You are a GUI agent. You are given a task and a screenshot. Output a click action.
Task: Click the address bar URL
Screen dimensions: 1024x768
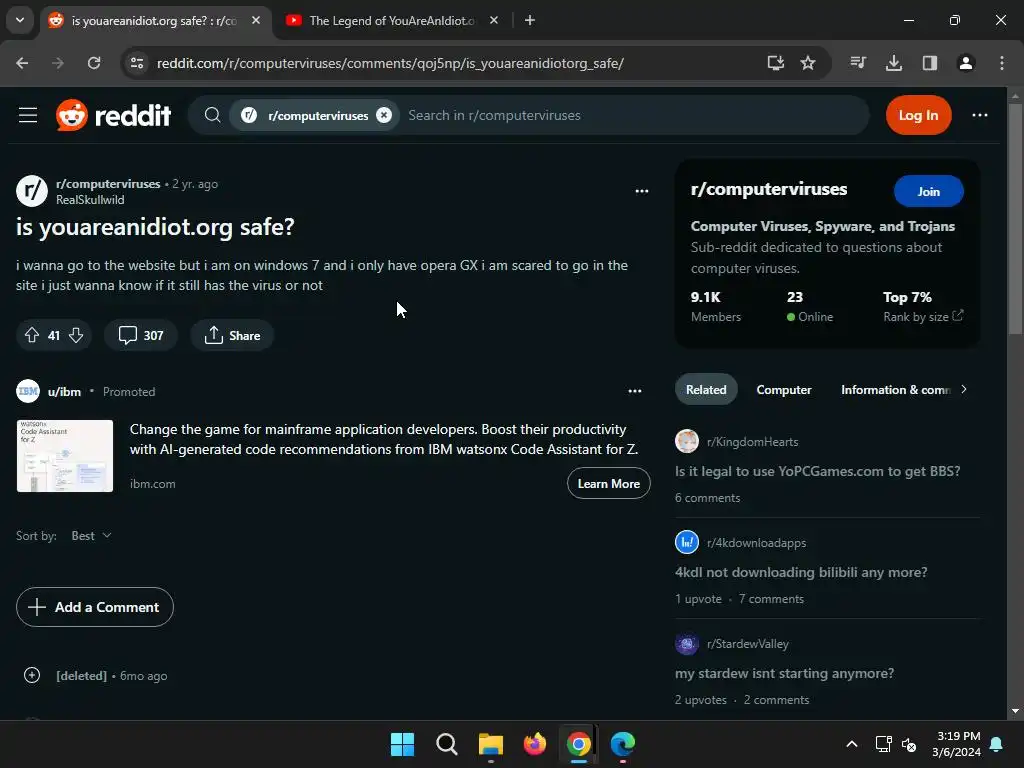[391, 63]
